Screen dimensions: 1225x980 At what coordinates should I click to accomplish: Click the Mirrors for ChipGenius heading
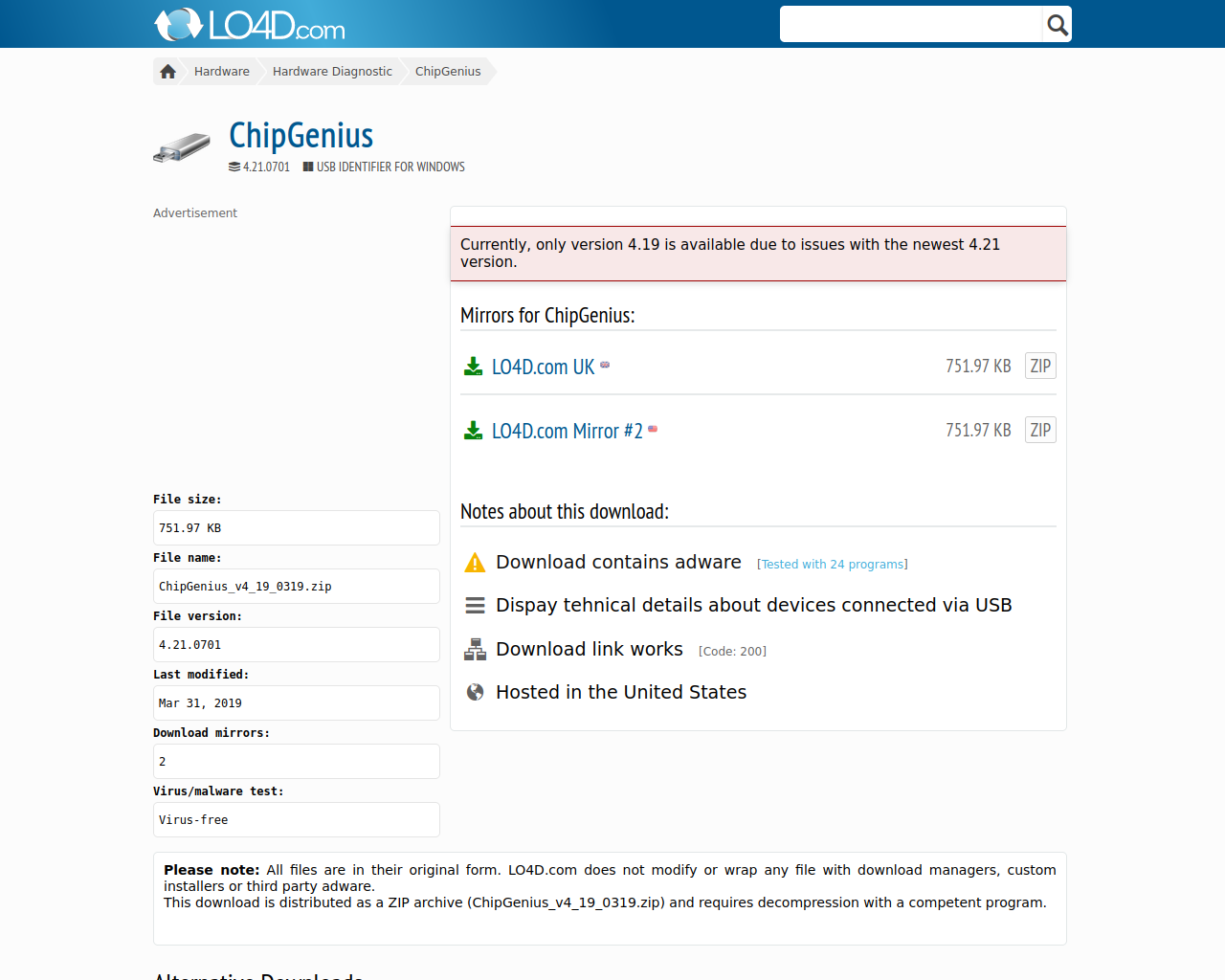tap(547, 315)
